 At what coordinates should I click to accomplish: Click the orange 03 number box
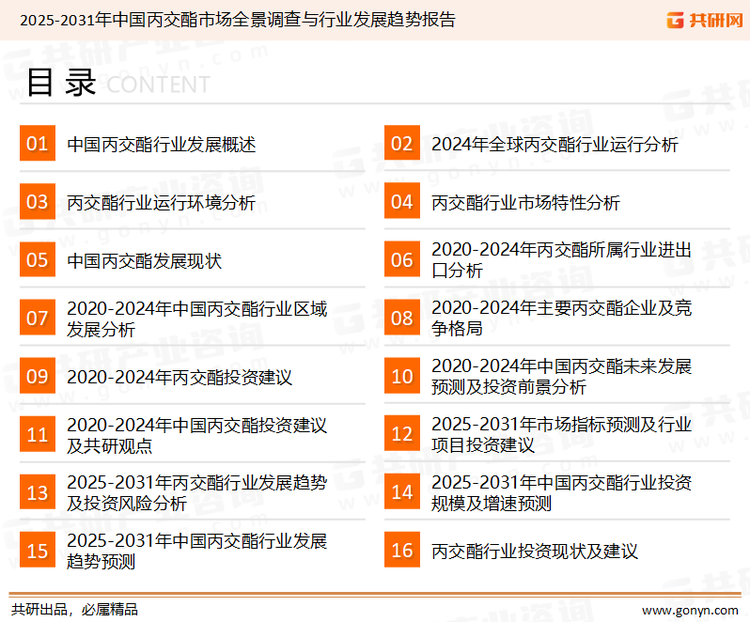37,201
